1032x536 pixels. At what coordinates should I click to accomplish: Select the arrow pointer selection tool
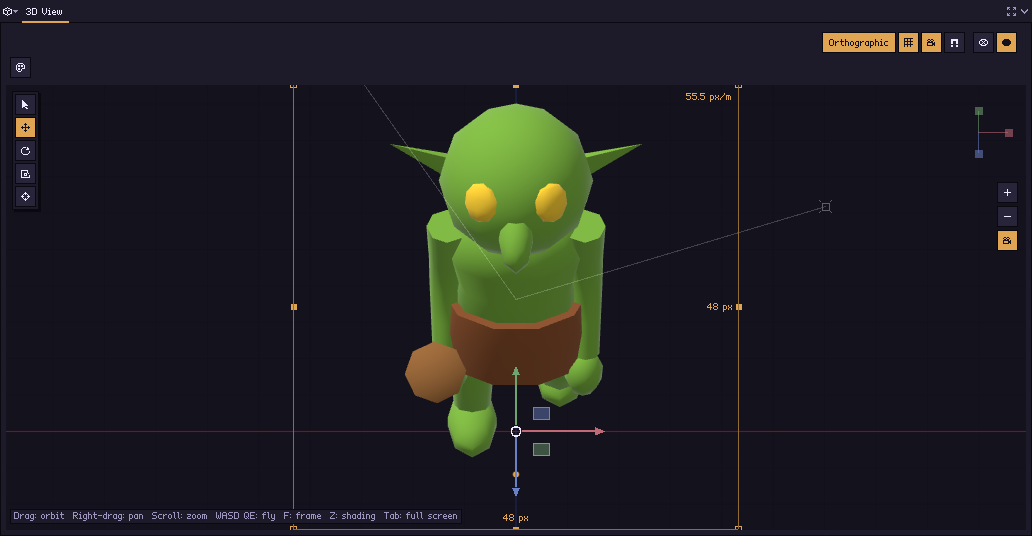(x=25, y=105)
